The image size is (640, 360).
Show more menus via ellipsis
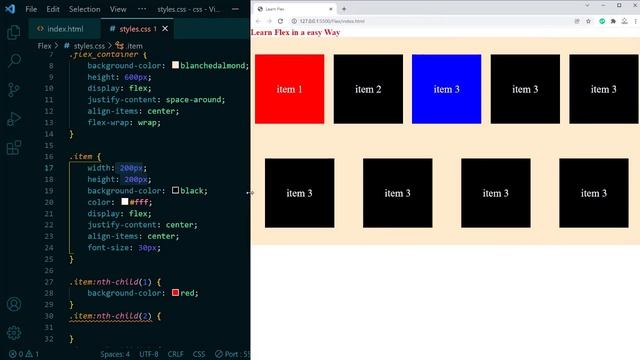142,9
